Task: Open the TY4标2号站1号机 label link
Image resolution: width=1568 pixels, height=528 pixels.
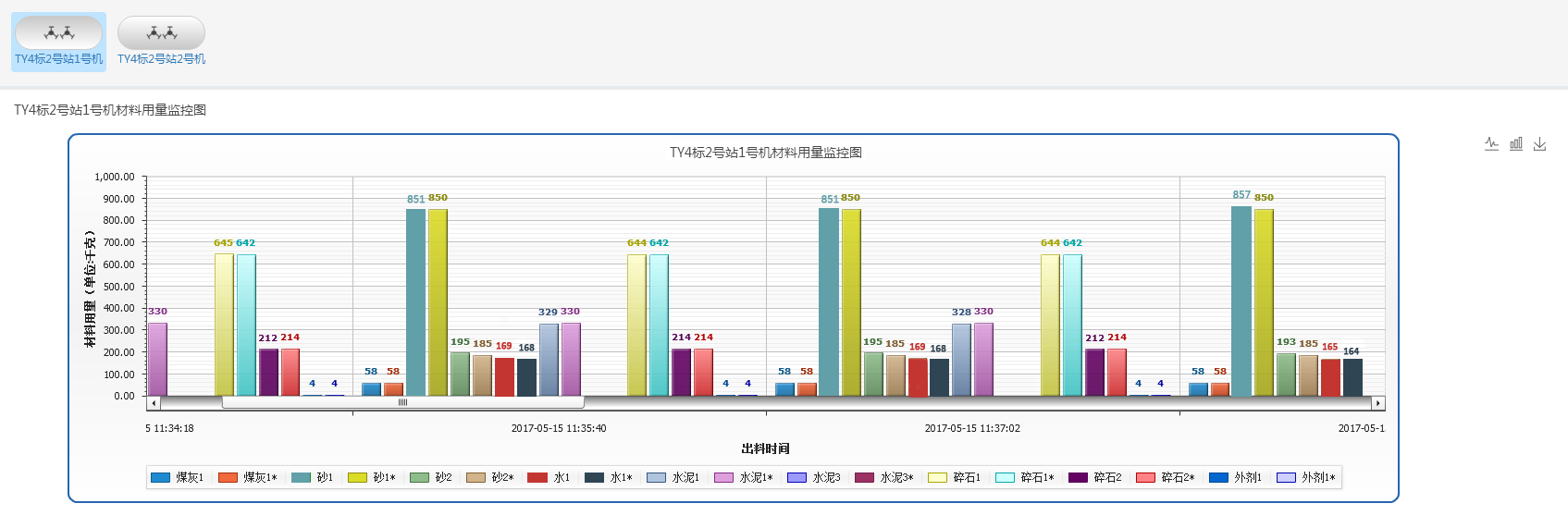Action: pos(59,59)
